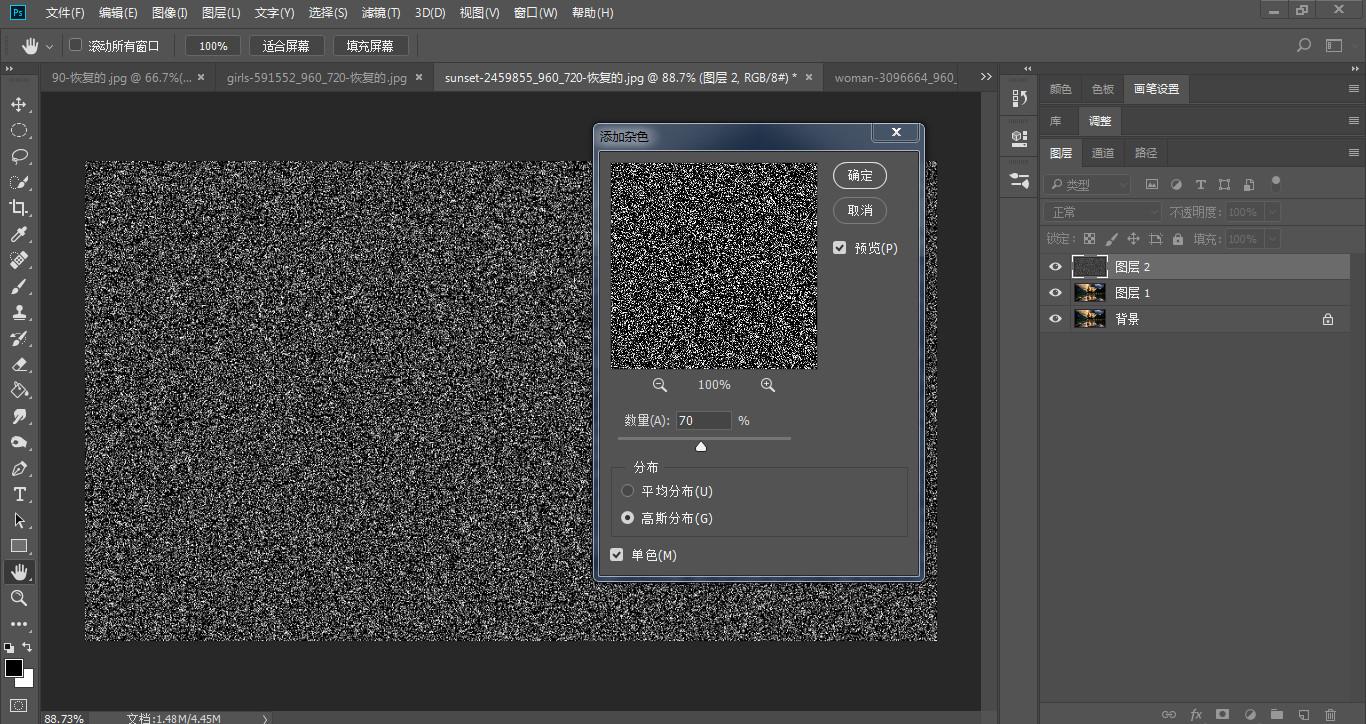Zoom in the noise preview
The height and width of the screenshot is (724, 1366).
tap(768, 385)
